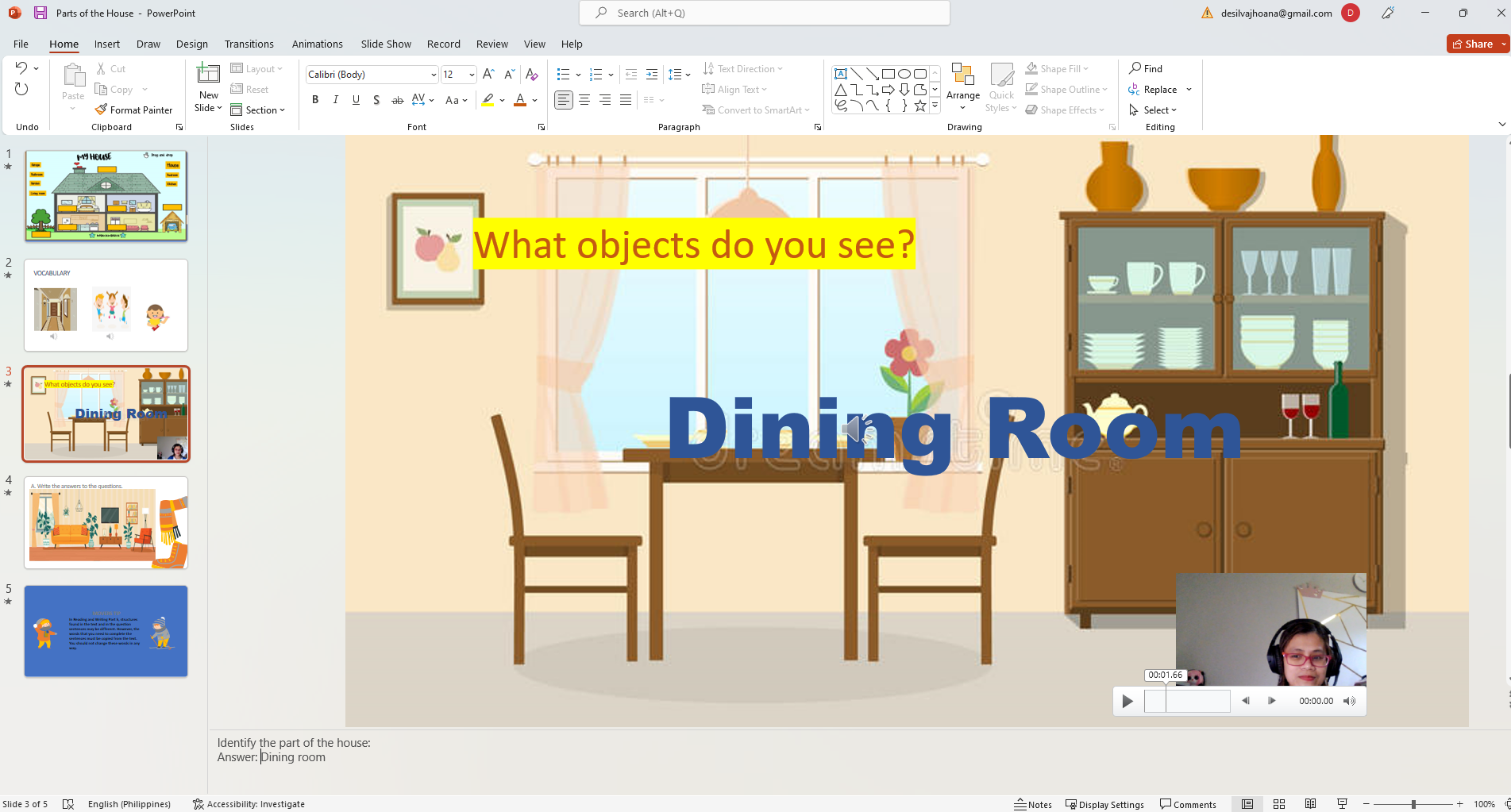Click the Share button

[x=1473, y=44]
